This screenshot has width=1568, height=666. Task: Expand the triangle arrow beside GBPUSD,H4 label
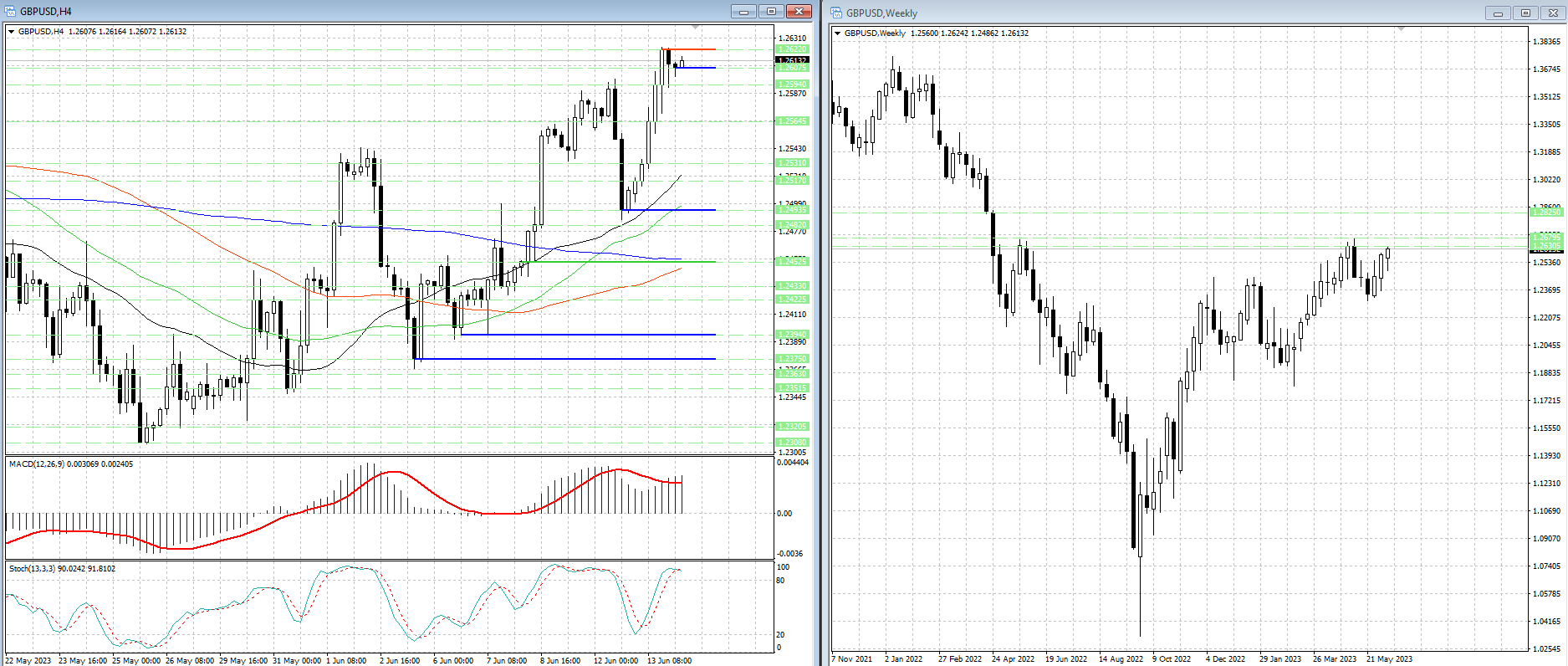12,32
